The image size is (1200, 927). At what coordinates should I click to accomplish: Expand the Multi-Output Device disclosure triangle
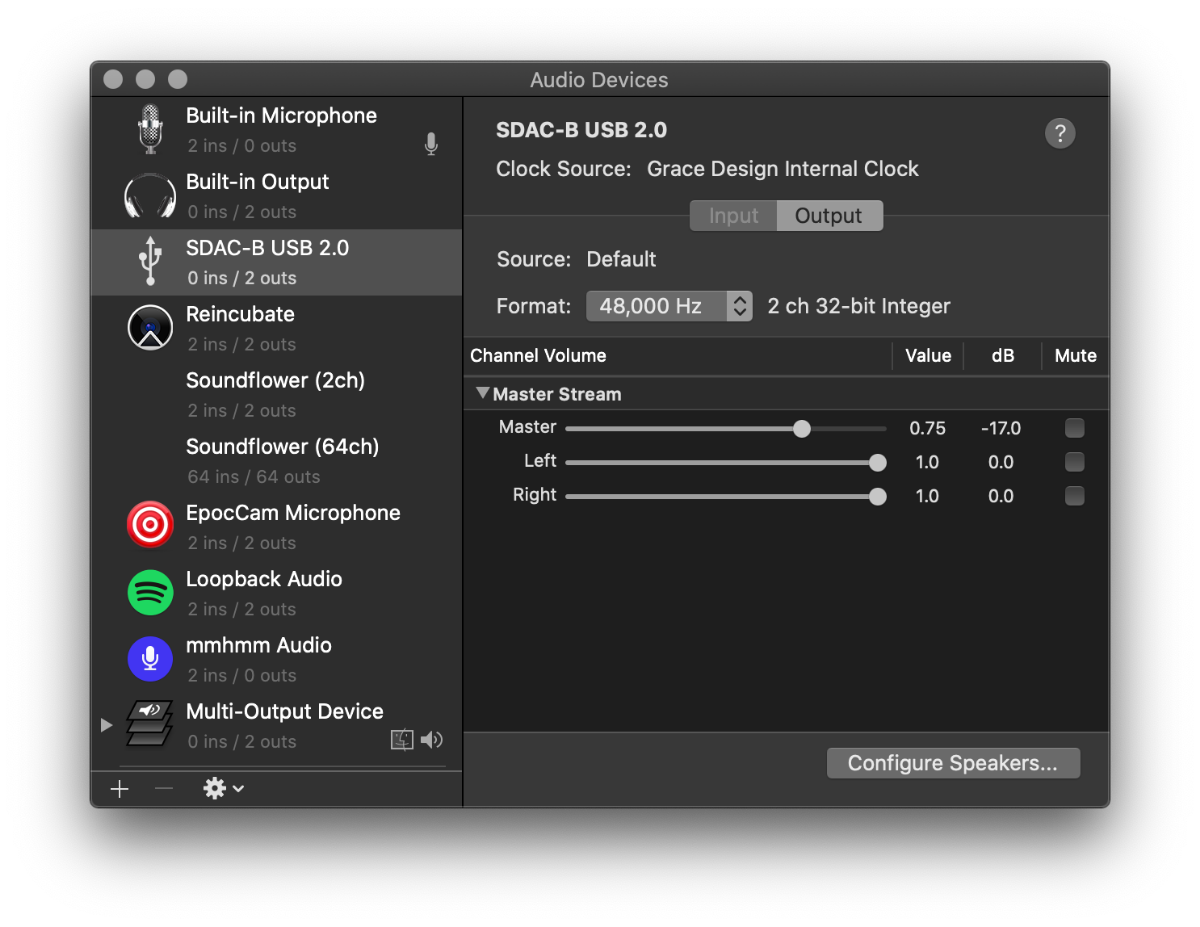pyautogui.click(x=106, y=724)
